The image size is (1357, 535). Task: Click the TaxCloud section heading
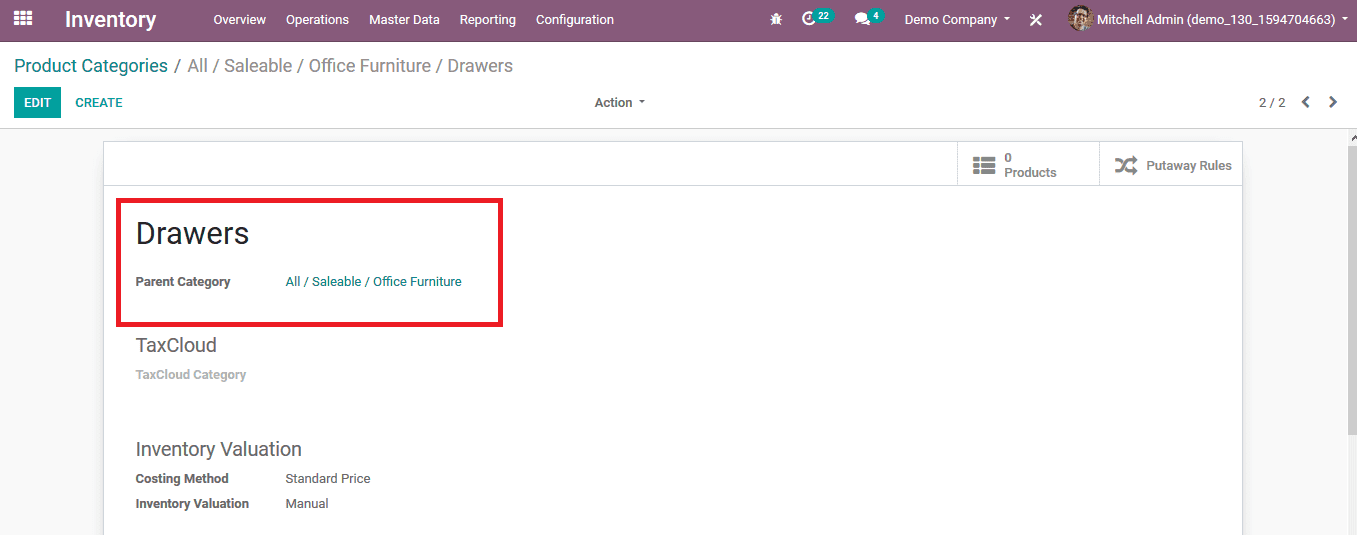(x=176, y=345)
